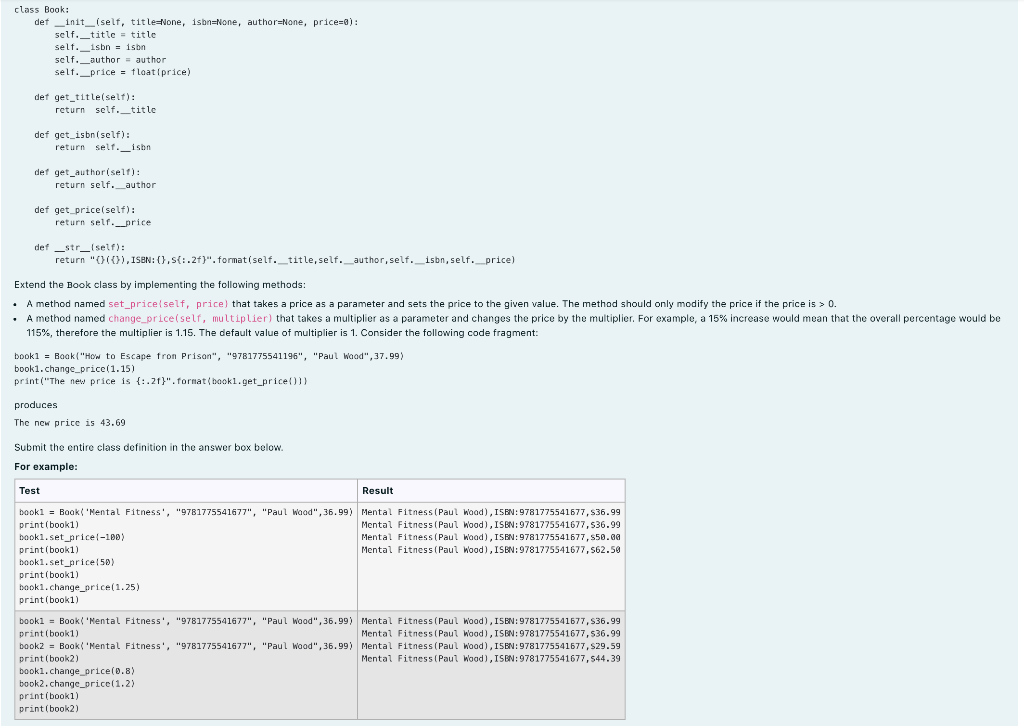Click the "return self.__price" line

coord(103,222)
